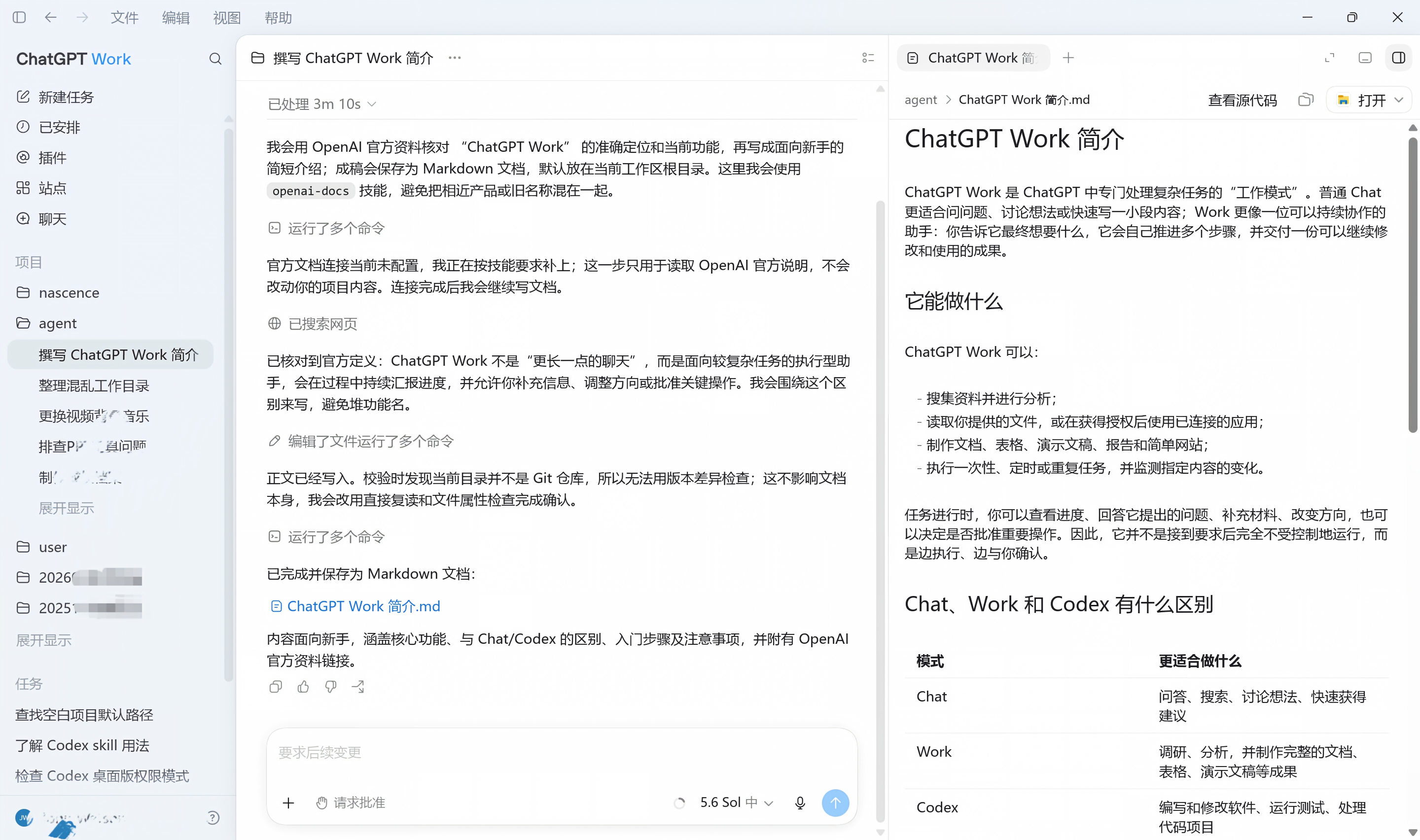The height and width of the screenshot is (840, 1420).
Task: Click the share arrow icon under response
Action: (357, 687)
